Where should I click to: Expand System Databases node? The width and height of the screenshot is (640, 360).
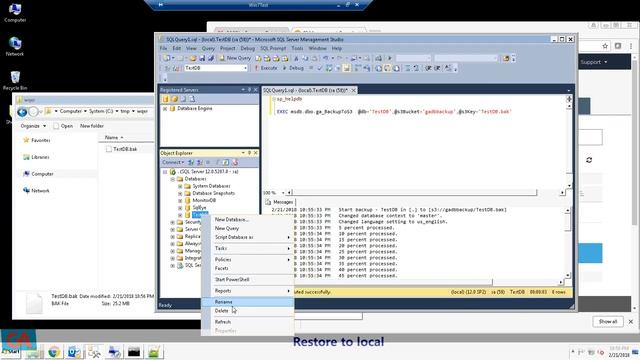click(180, 186)
